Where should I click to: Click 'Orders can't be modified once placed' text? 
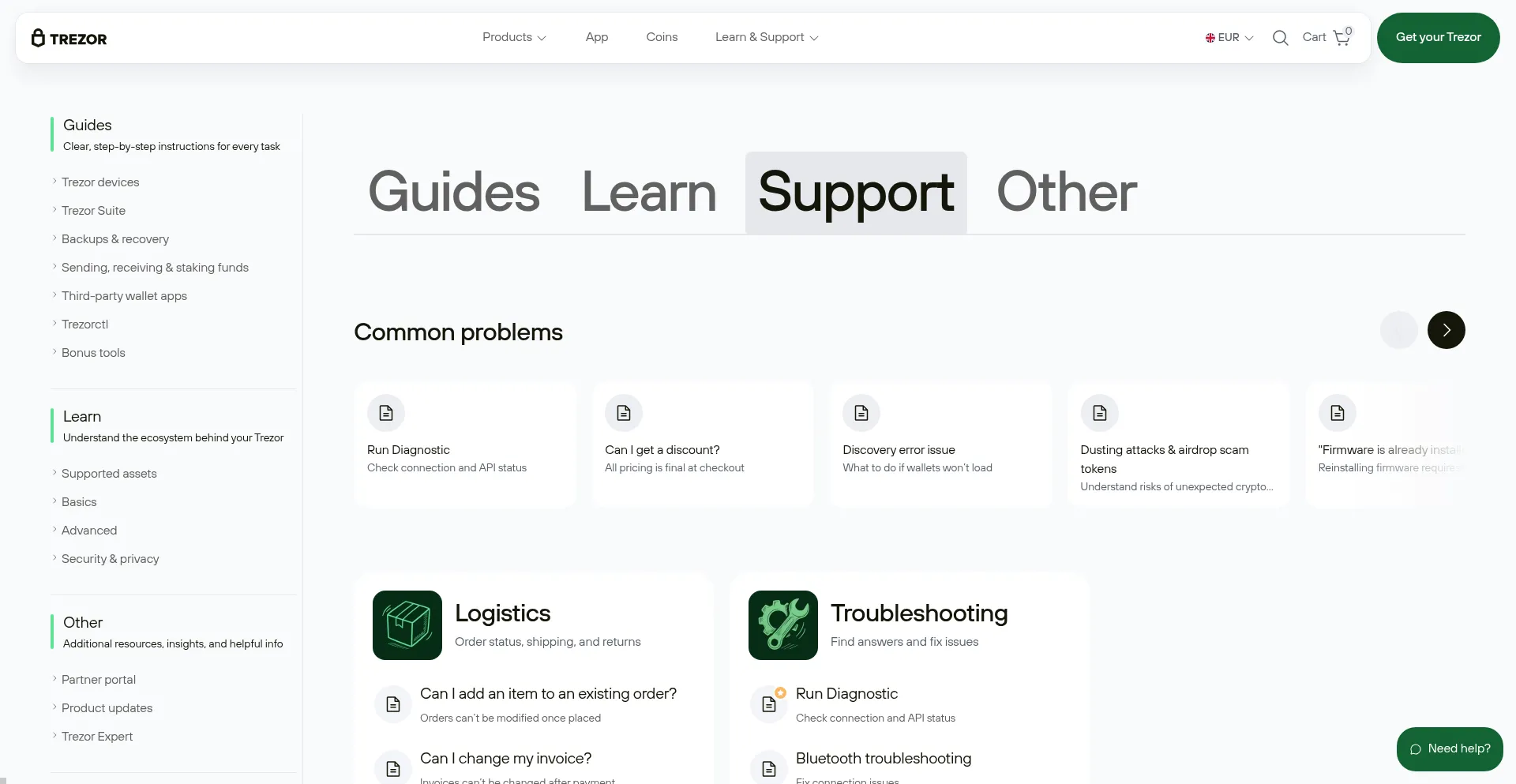[510, 718]
